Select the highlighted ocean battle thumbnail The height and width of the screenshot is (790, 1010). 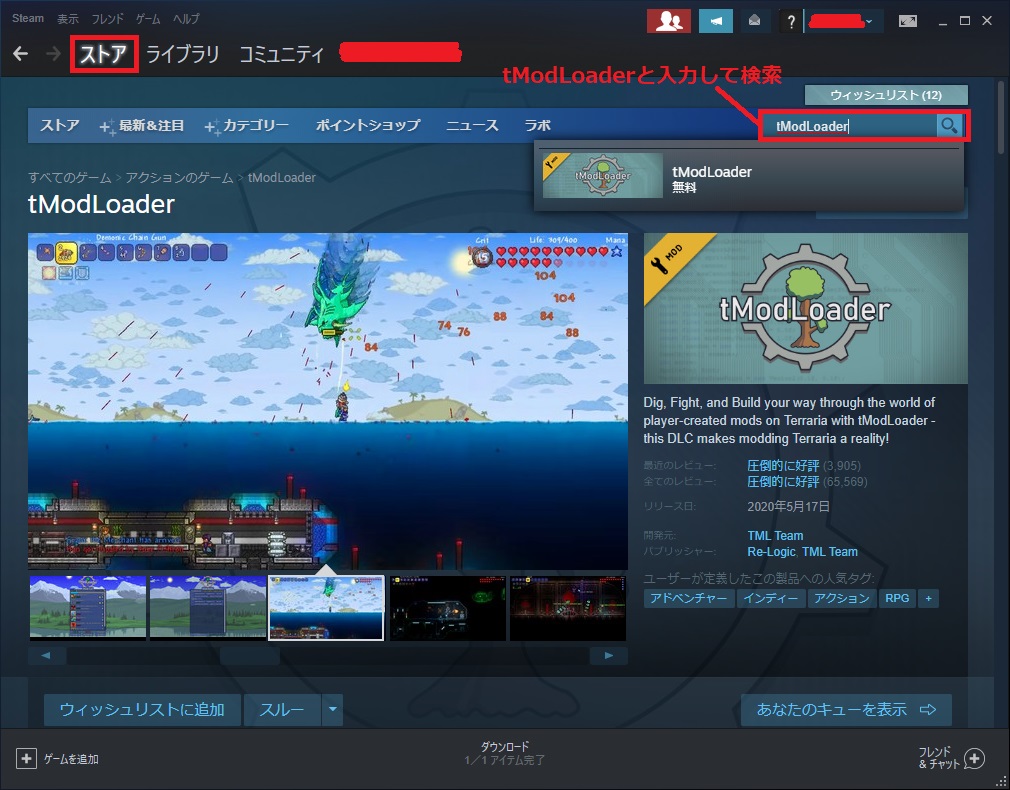pos(327,608)
